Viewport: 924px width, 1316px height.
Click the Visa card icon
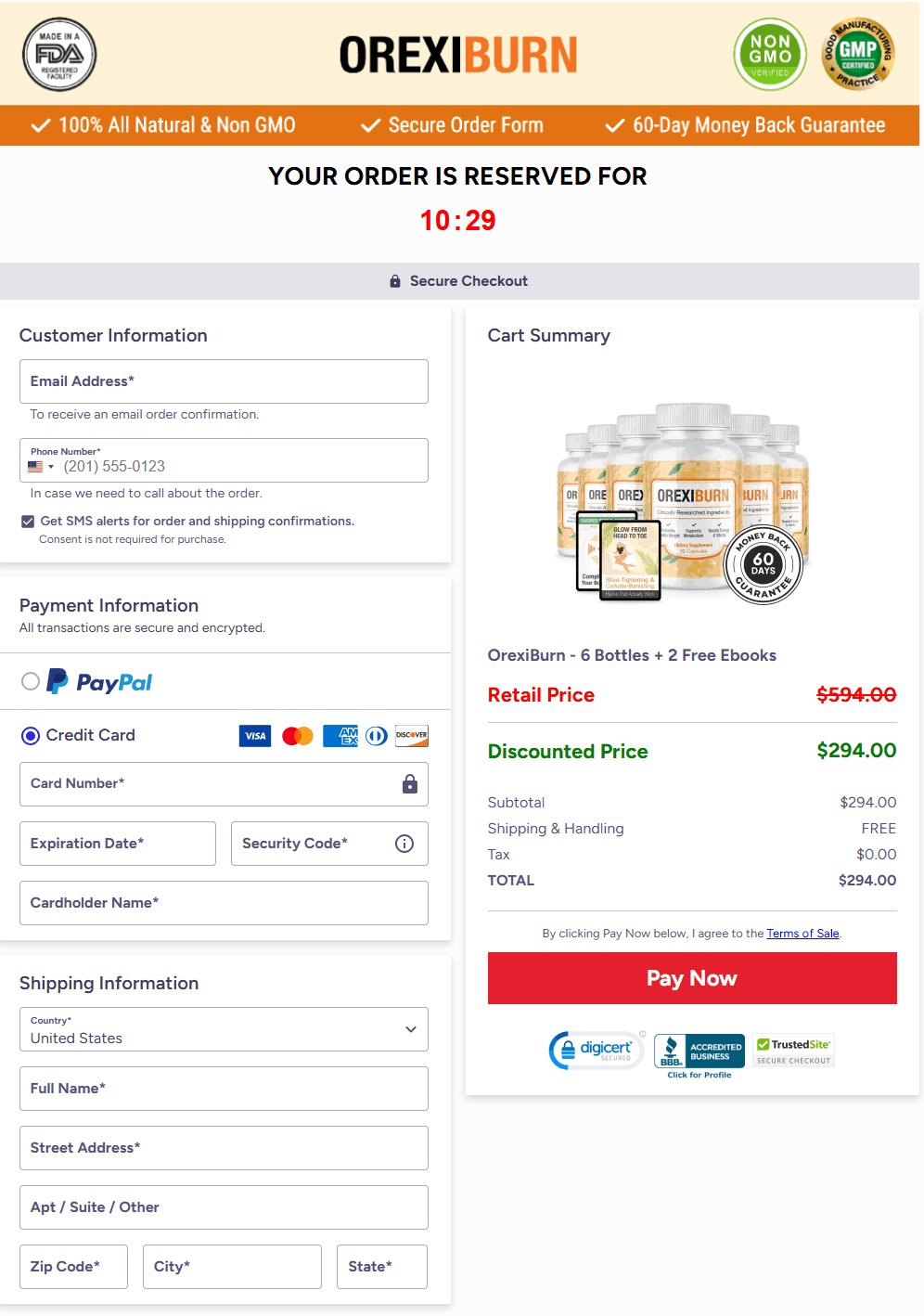(x=254, y=735)
